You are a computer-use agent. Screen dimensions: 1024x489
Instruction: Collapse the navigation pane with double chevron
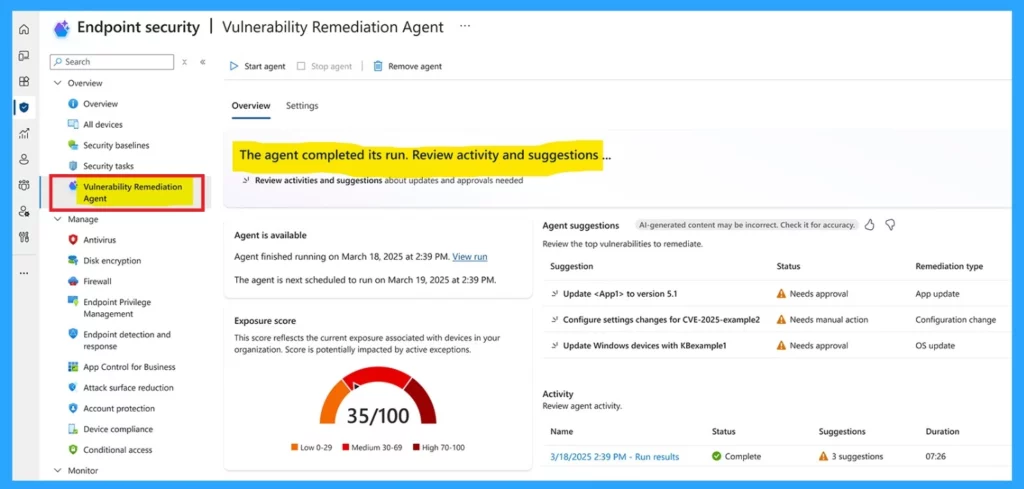[203, 62]
